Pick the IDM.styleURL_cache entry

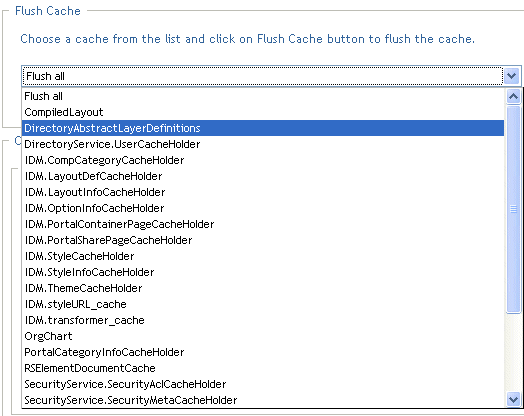[x=263, y=304]
